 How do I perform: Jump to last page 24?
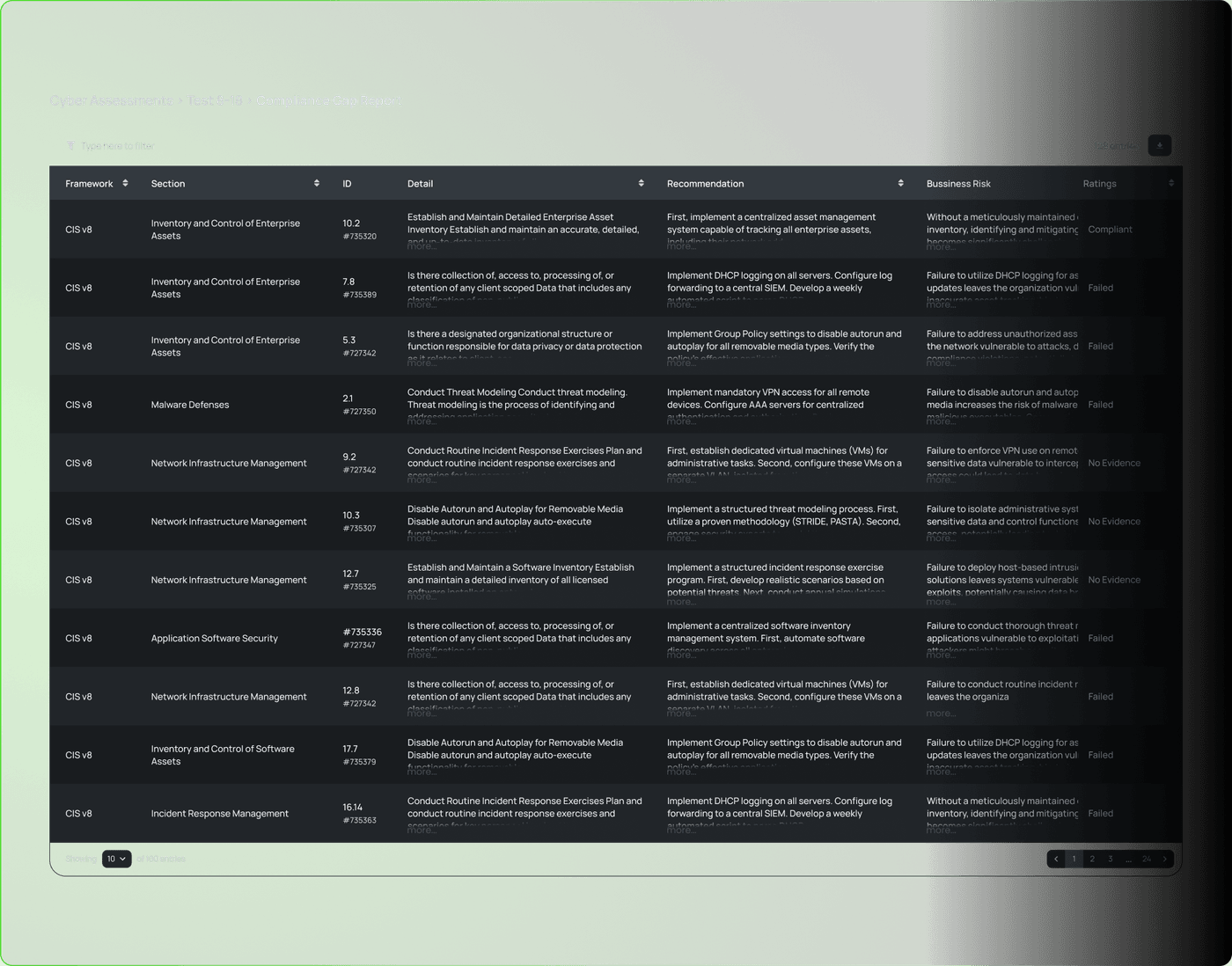click(1146, 859)
